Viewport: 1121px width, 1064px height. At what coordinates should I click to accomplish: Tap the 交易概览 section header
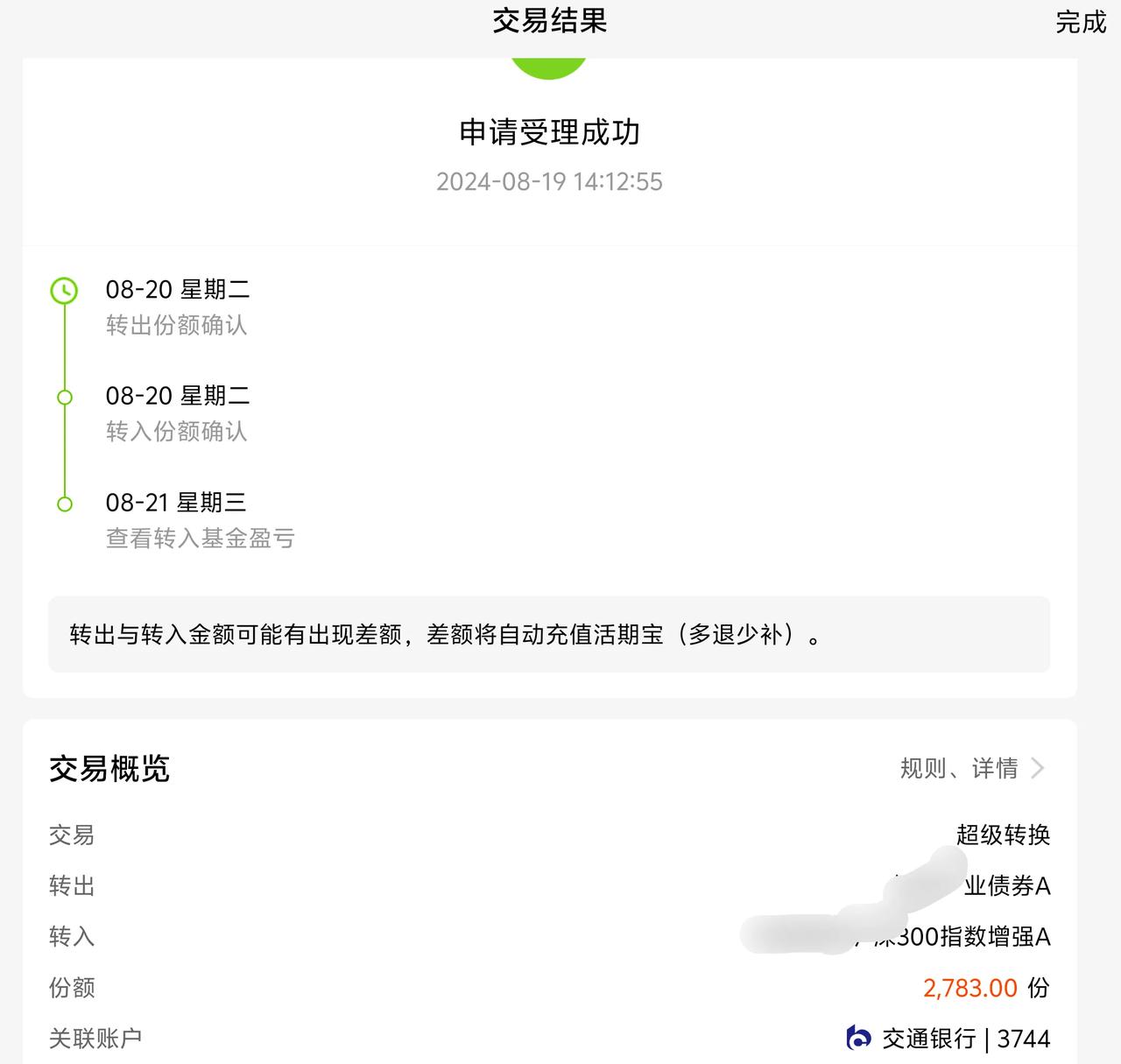[109, 768]
